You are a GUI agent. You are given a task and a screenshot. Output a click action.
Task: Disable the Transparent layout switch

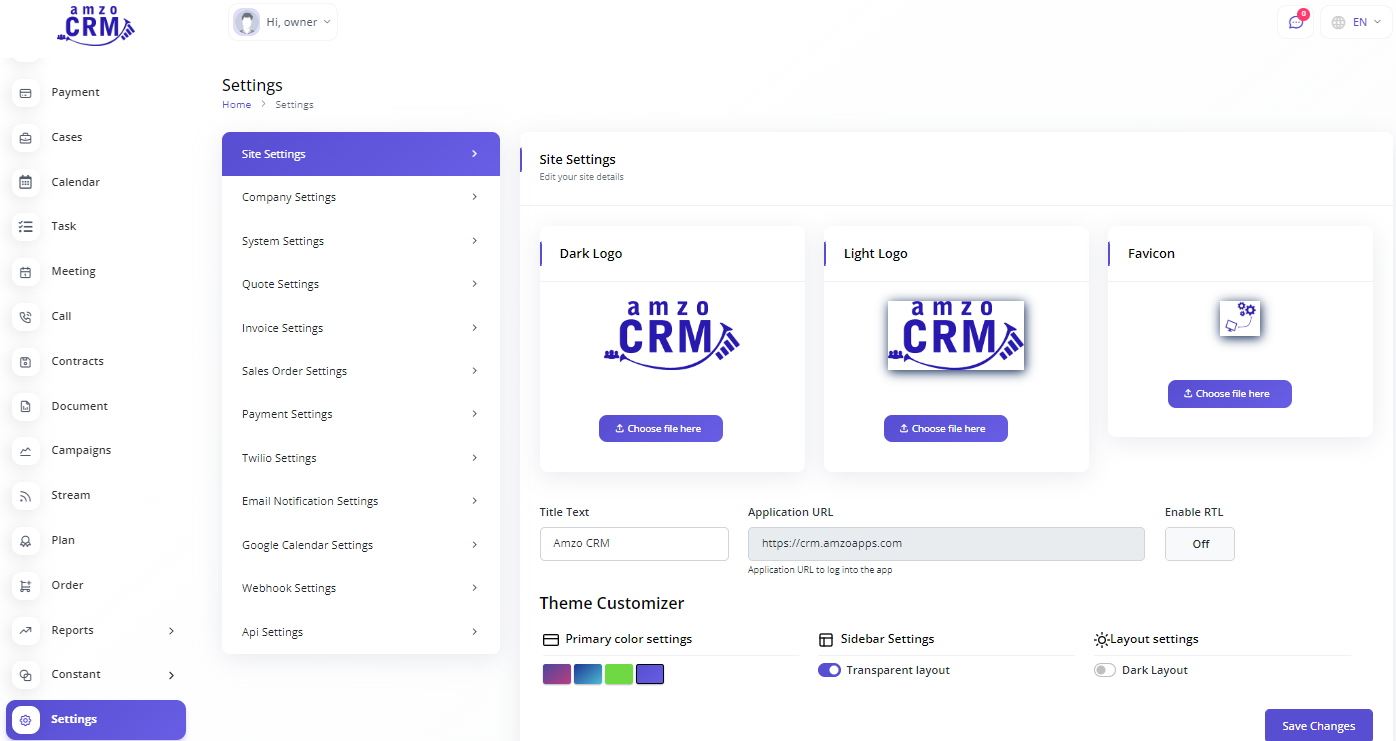[x=829, y=670]
